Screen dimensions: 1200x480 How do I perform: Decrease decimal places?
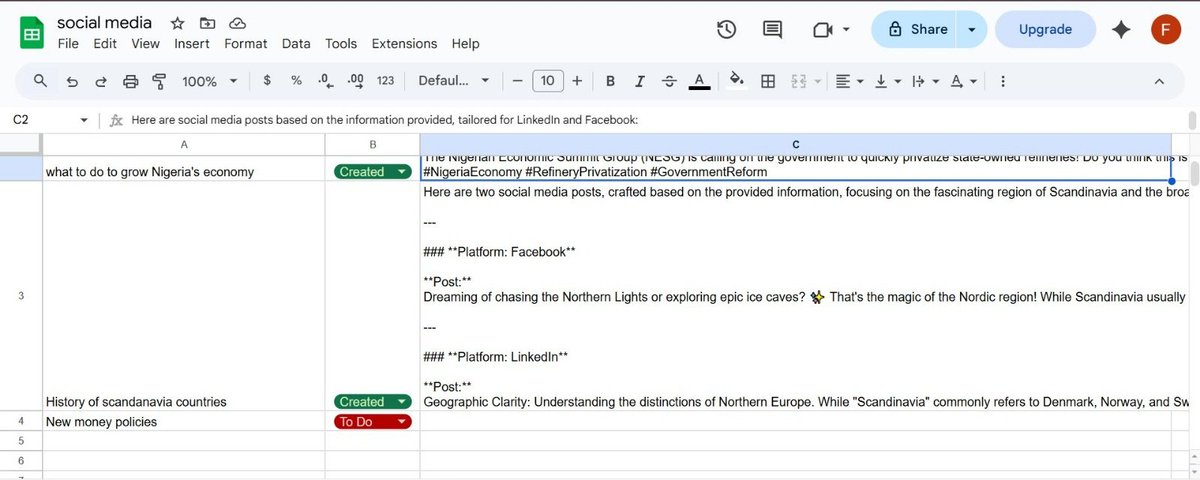coord(325,81)
